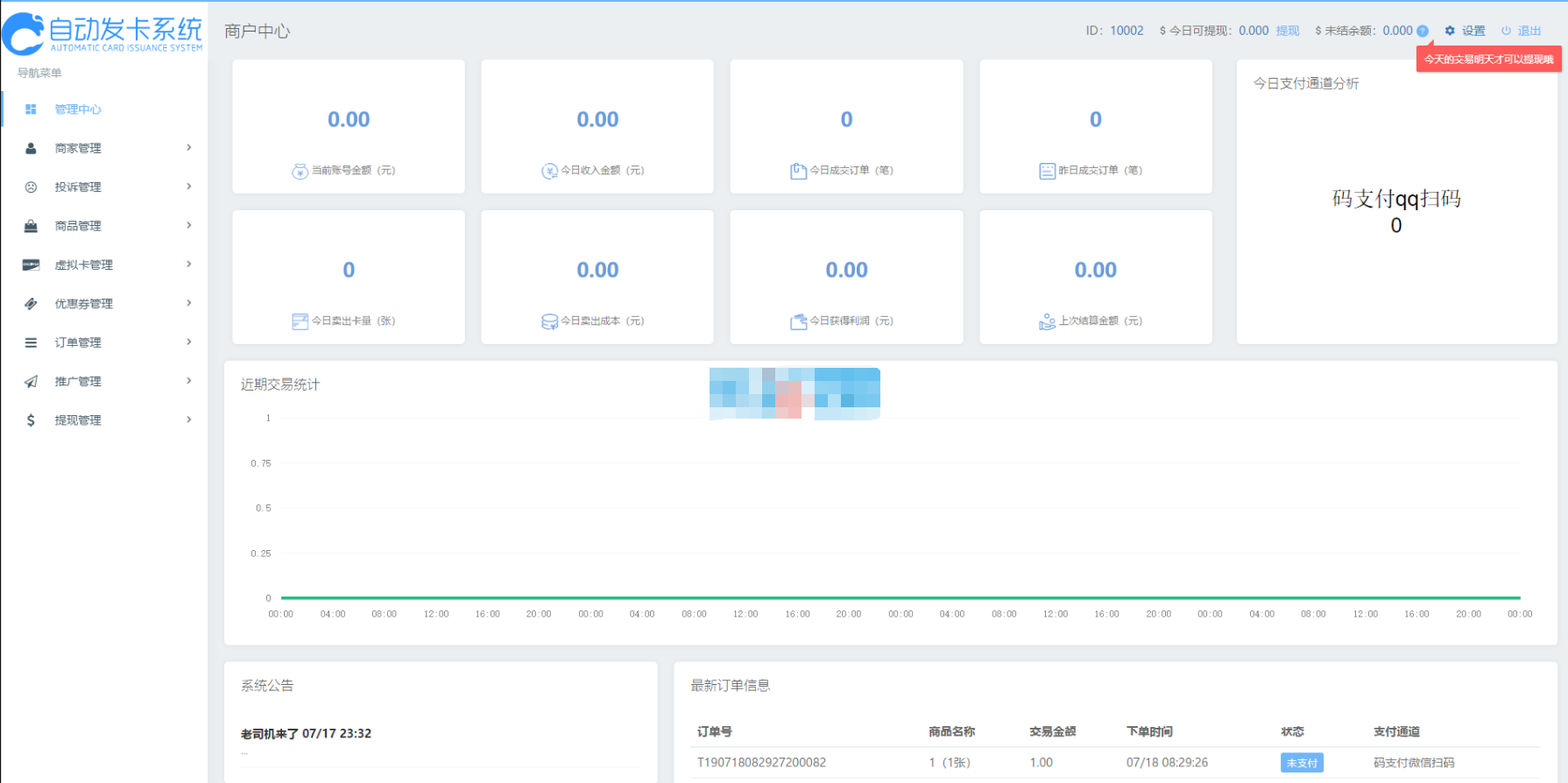Click the 未支付 status badge

[1301, 763]
